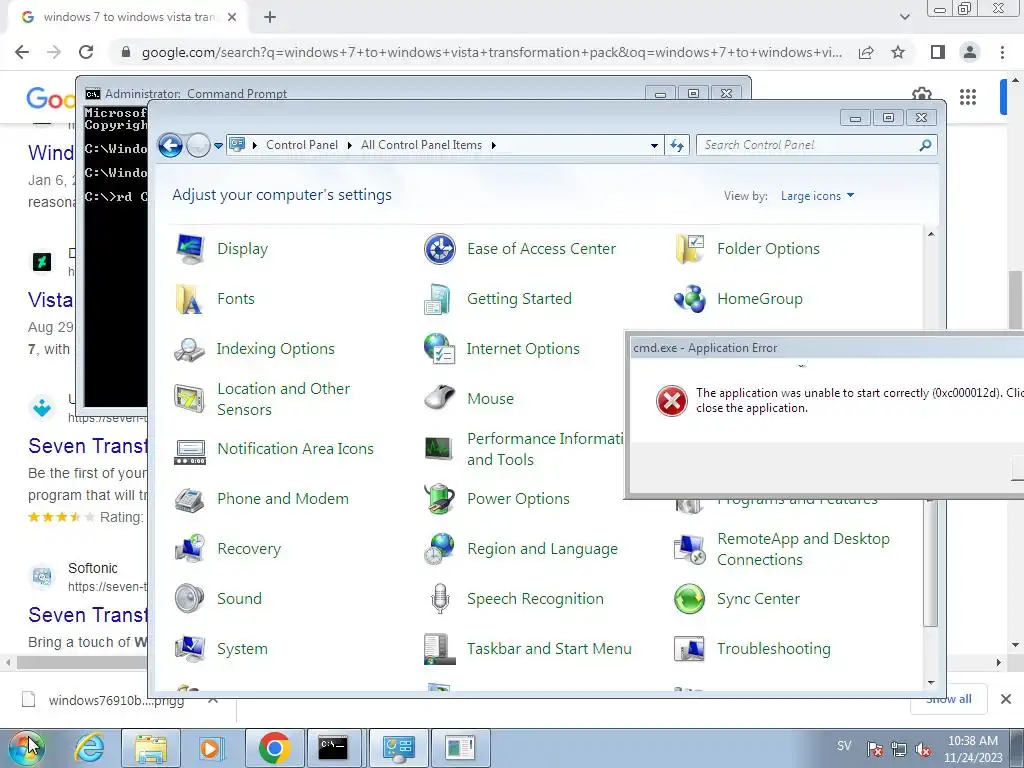Expand the address bar history dropdown

click(654, 146)
